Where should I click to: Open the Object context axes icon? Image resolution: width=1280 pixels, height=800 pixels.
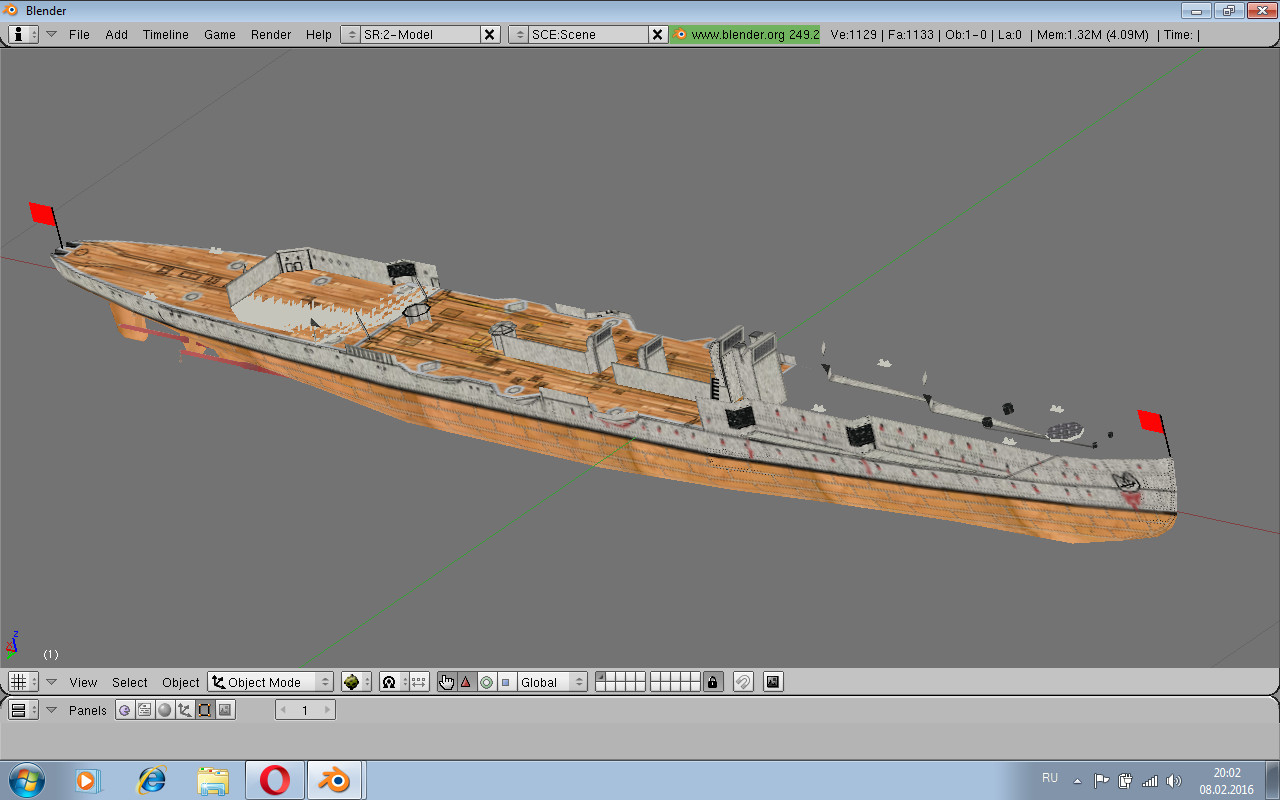point(184,710)
